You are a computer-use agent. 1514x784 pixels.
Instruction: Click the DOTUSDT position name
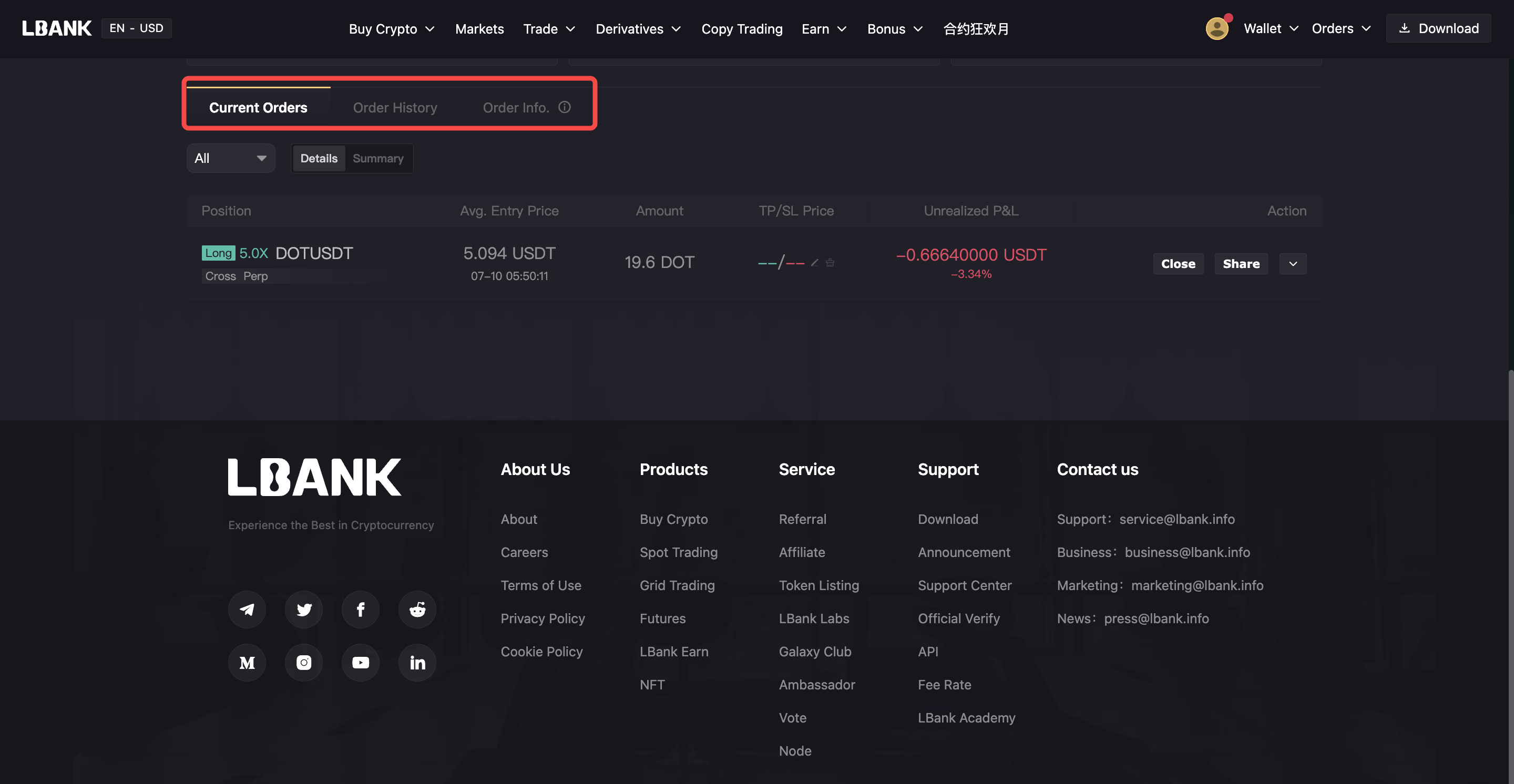click(314, 253)
